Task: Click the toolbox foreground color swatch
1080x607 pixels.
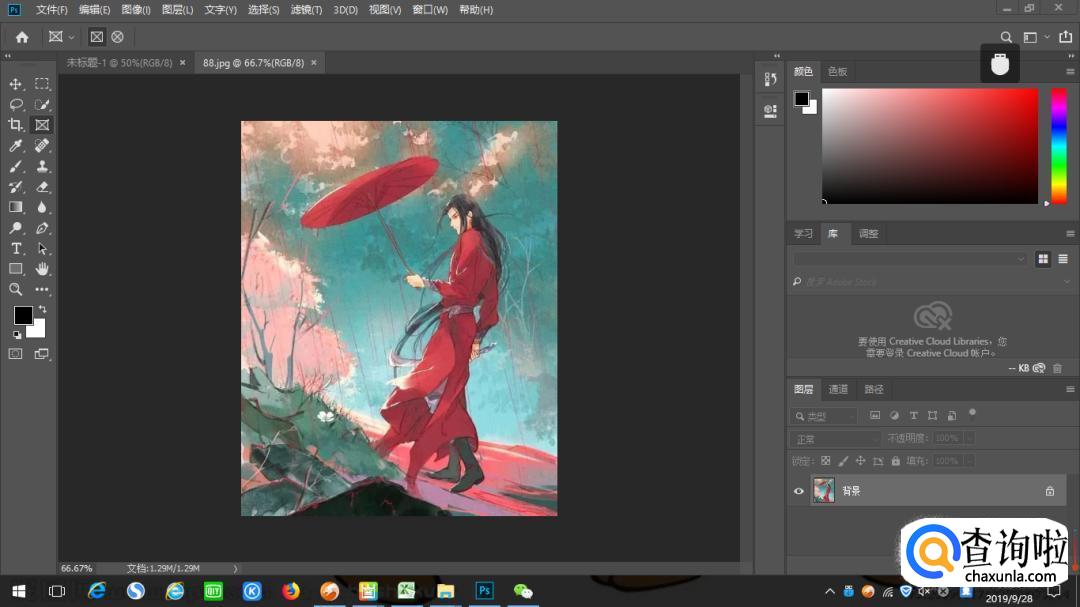Action: pyautogui.click(x=22, y=315)
